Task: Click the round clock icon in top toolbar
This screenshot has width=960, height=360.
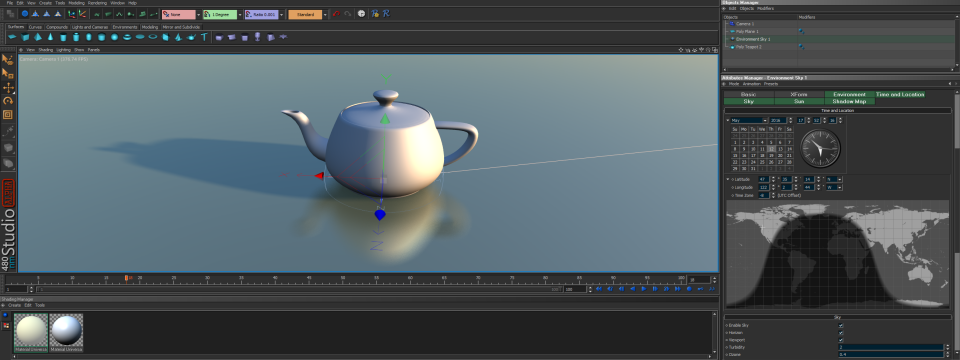Action: [361, 13]
